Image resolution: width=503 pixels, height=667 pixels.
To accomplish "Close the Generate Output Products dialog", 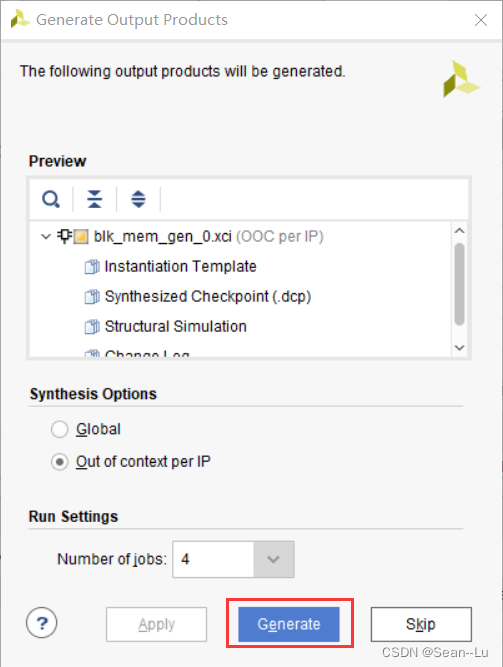I will point(481,20).
